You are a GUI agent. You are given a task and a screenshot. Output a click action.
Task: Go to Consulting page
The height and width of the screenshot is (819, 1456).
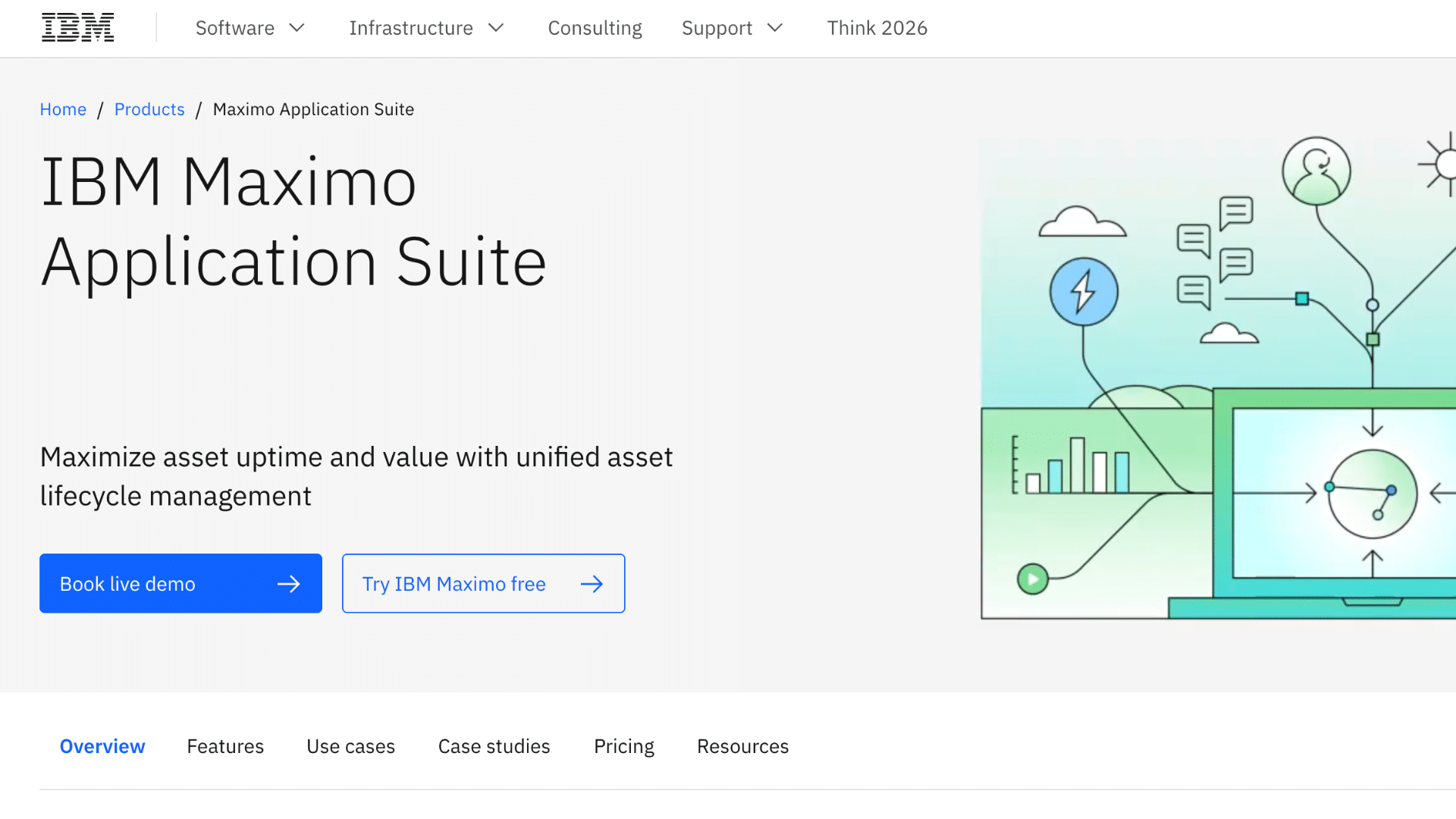coord(595,28)
